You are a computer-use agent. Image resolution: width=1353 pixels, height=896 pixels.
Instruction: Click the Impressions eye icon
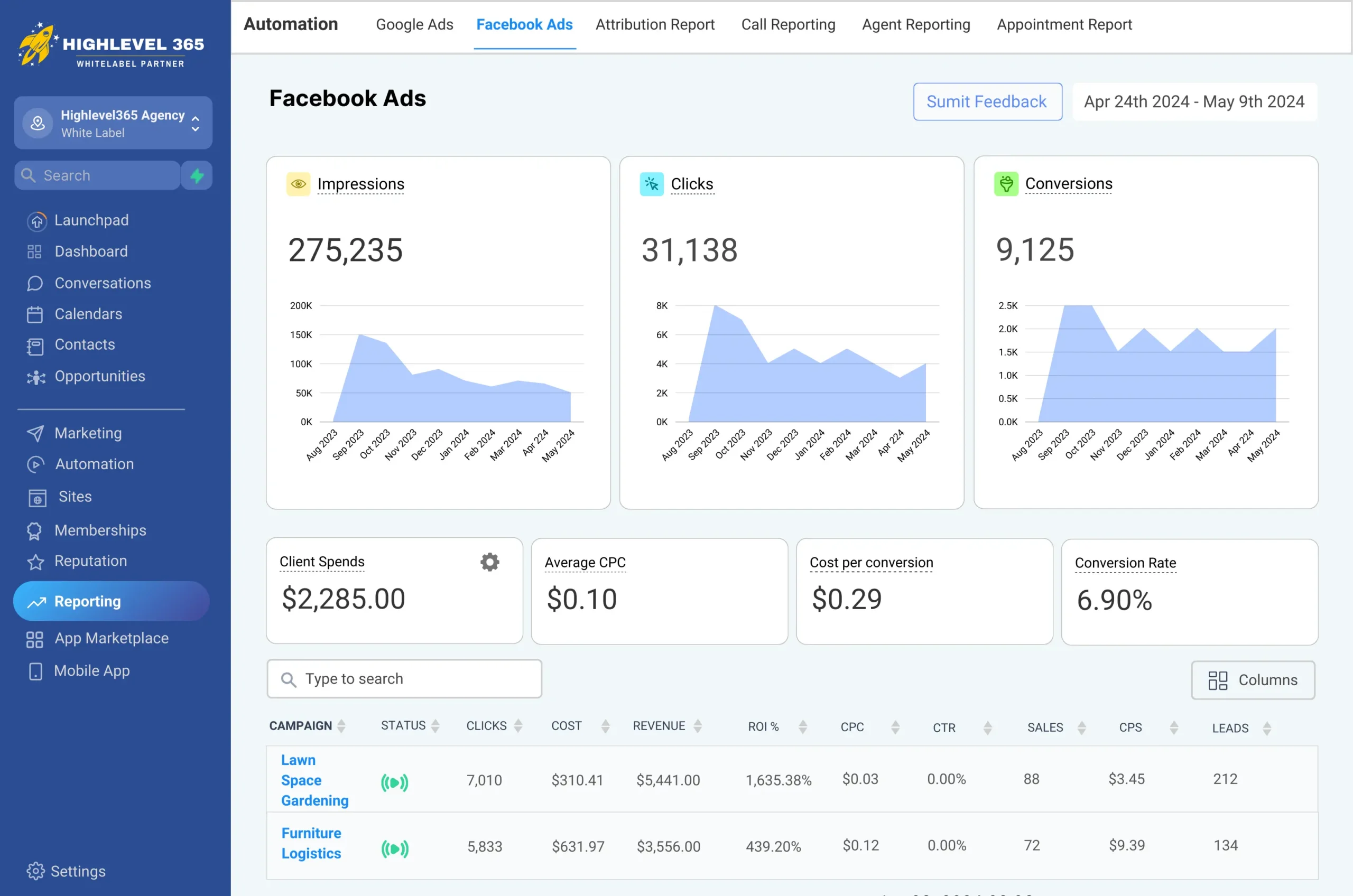pos(298,184)
